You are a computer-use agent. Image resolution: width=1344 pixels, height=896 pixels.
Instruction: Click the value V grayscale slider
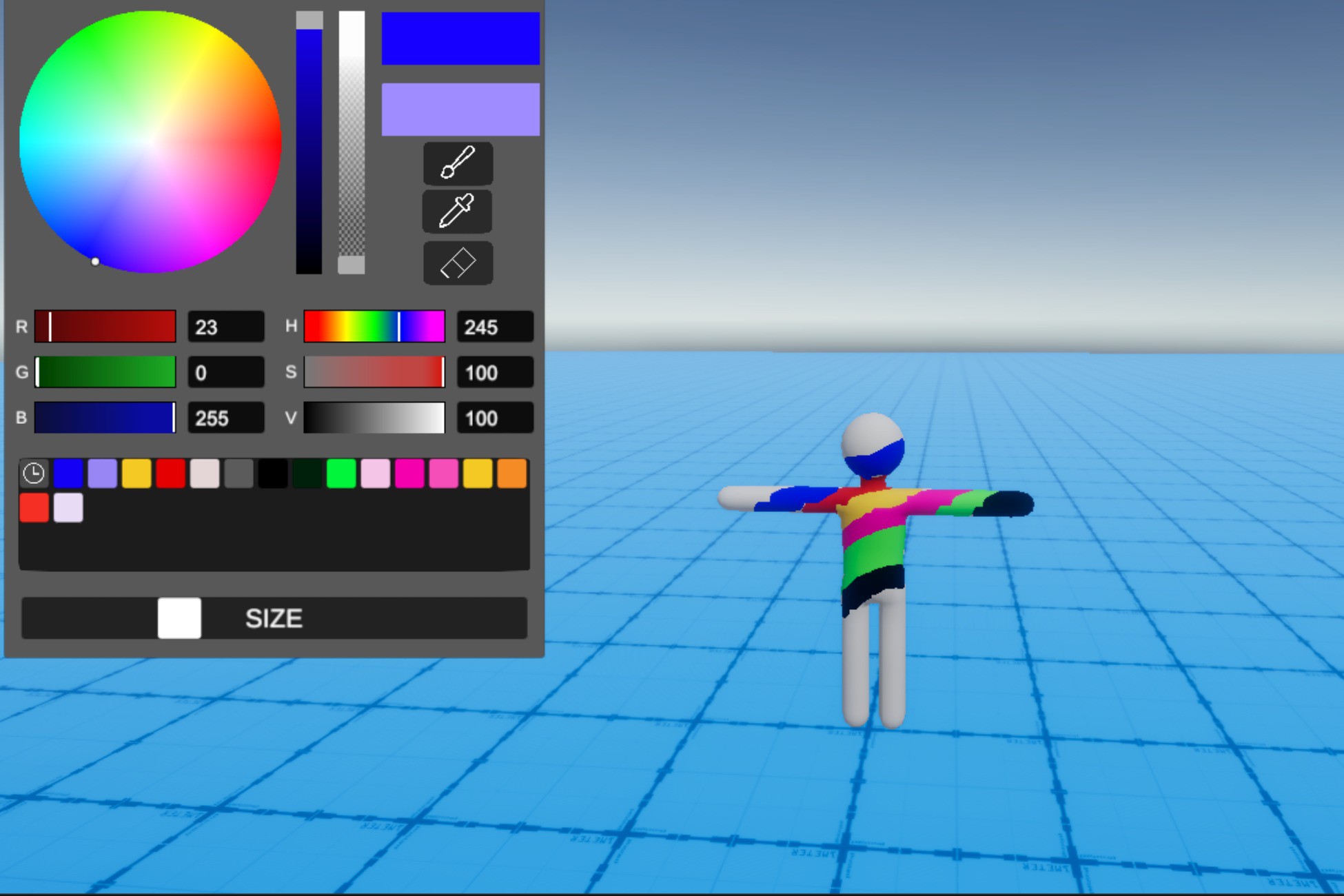pos(374,418)
